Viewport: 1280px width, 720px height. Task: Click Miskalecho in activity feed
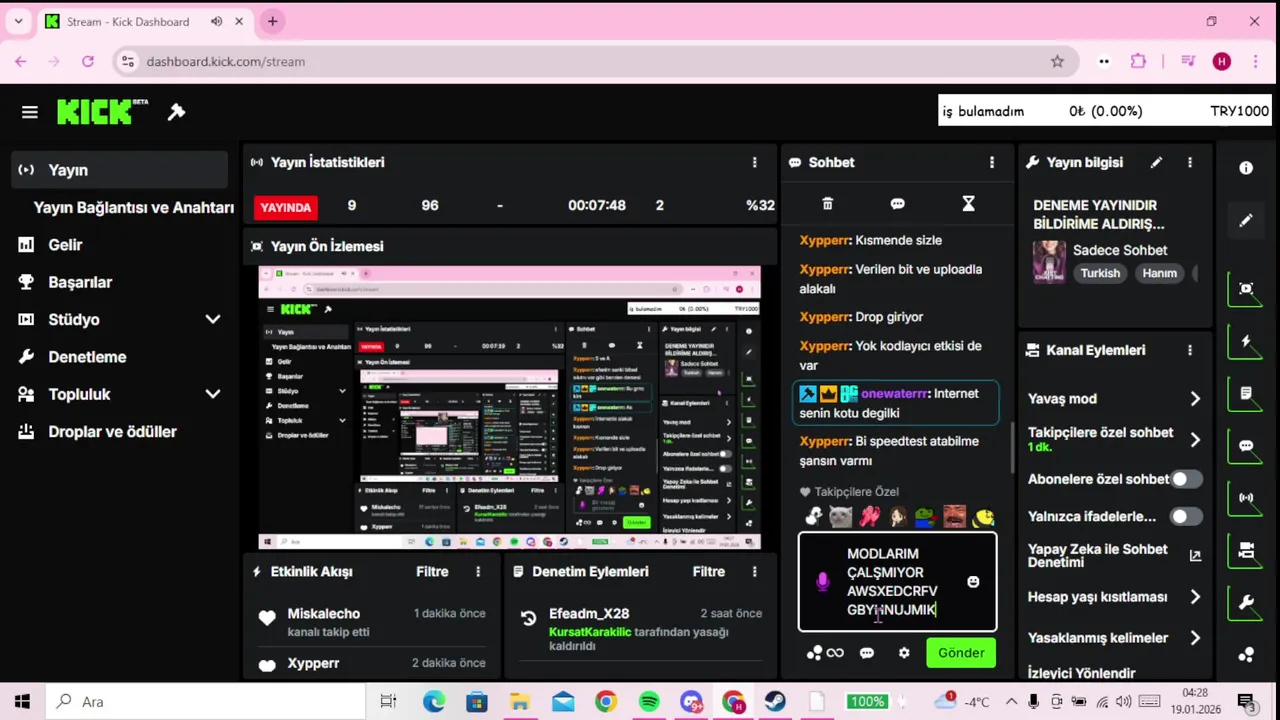tap(323, 614)
